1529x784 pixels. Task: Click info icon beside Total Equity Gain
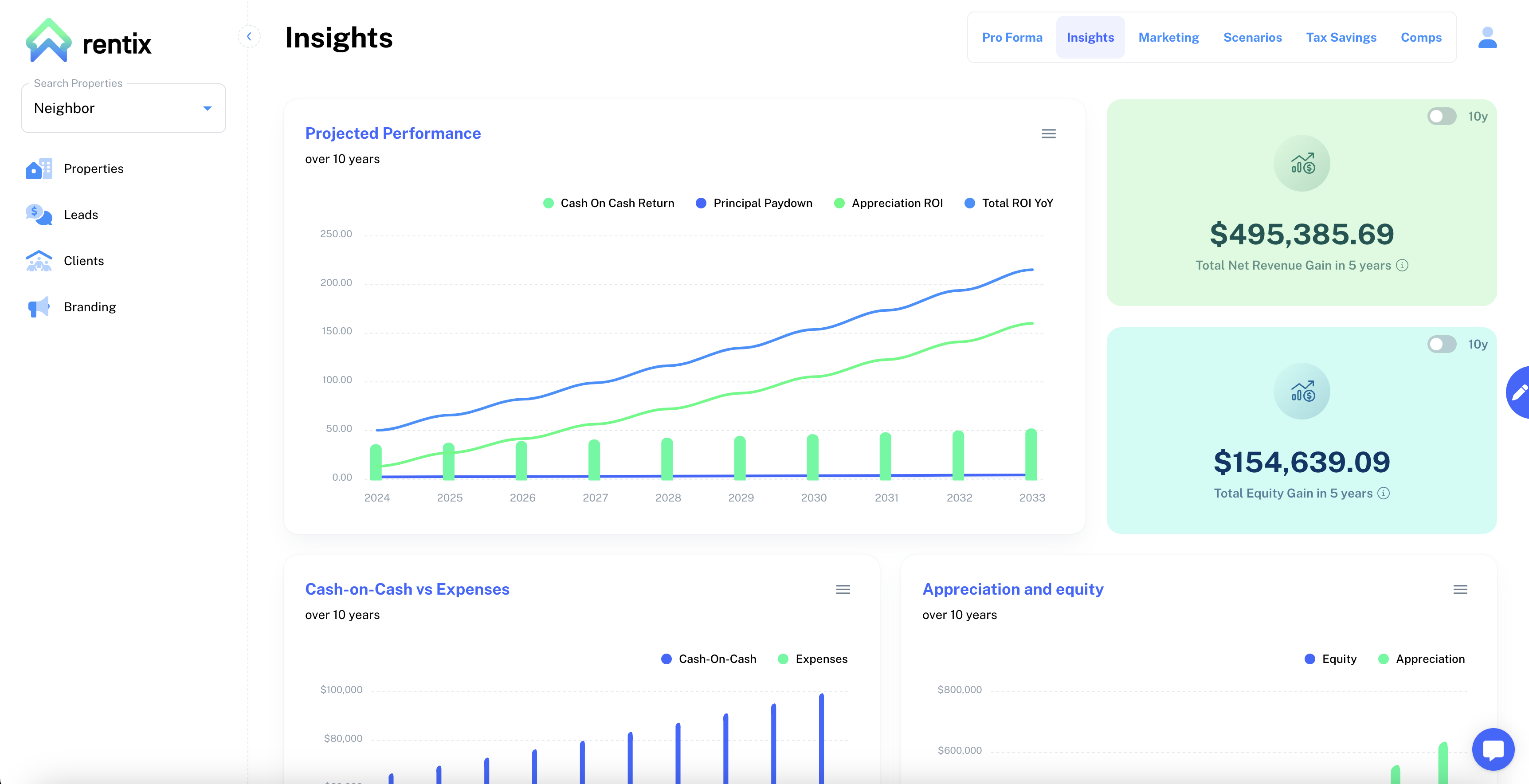[1384, 493]
